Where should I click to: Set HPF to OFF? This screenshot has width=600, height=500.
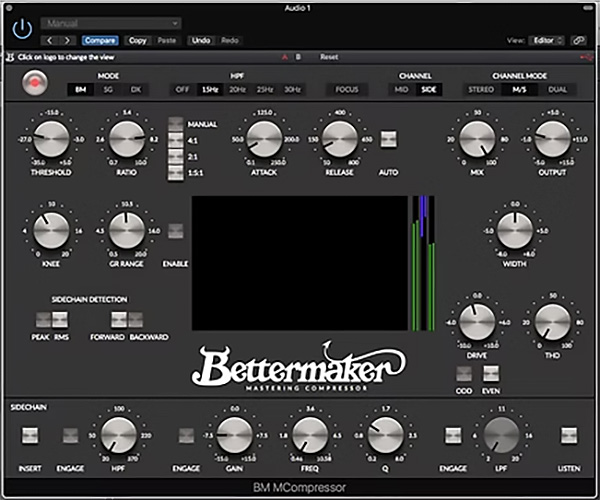[183, 90]
